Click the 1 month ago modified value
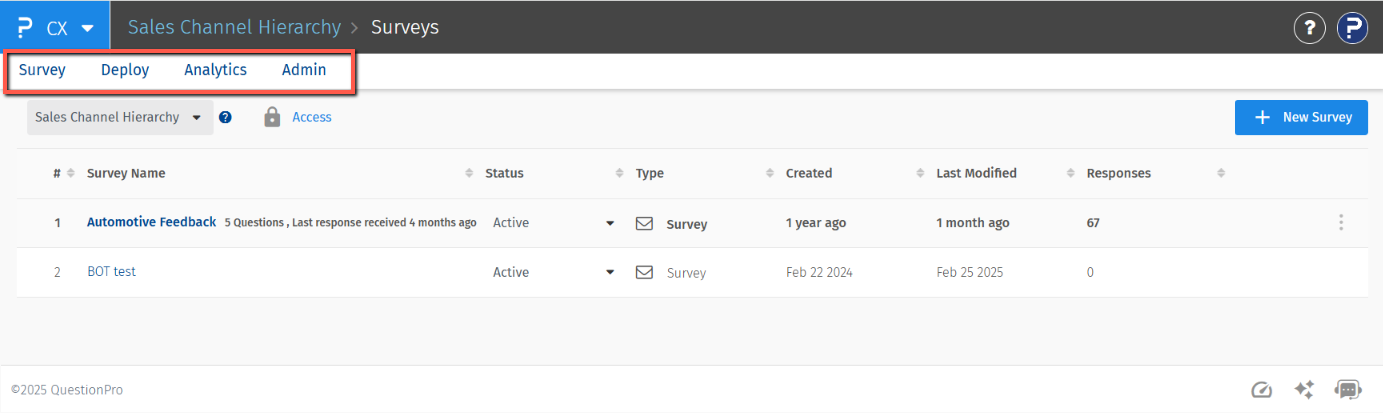 (x=973, y=223)
